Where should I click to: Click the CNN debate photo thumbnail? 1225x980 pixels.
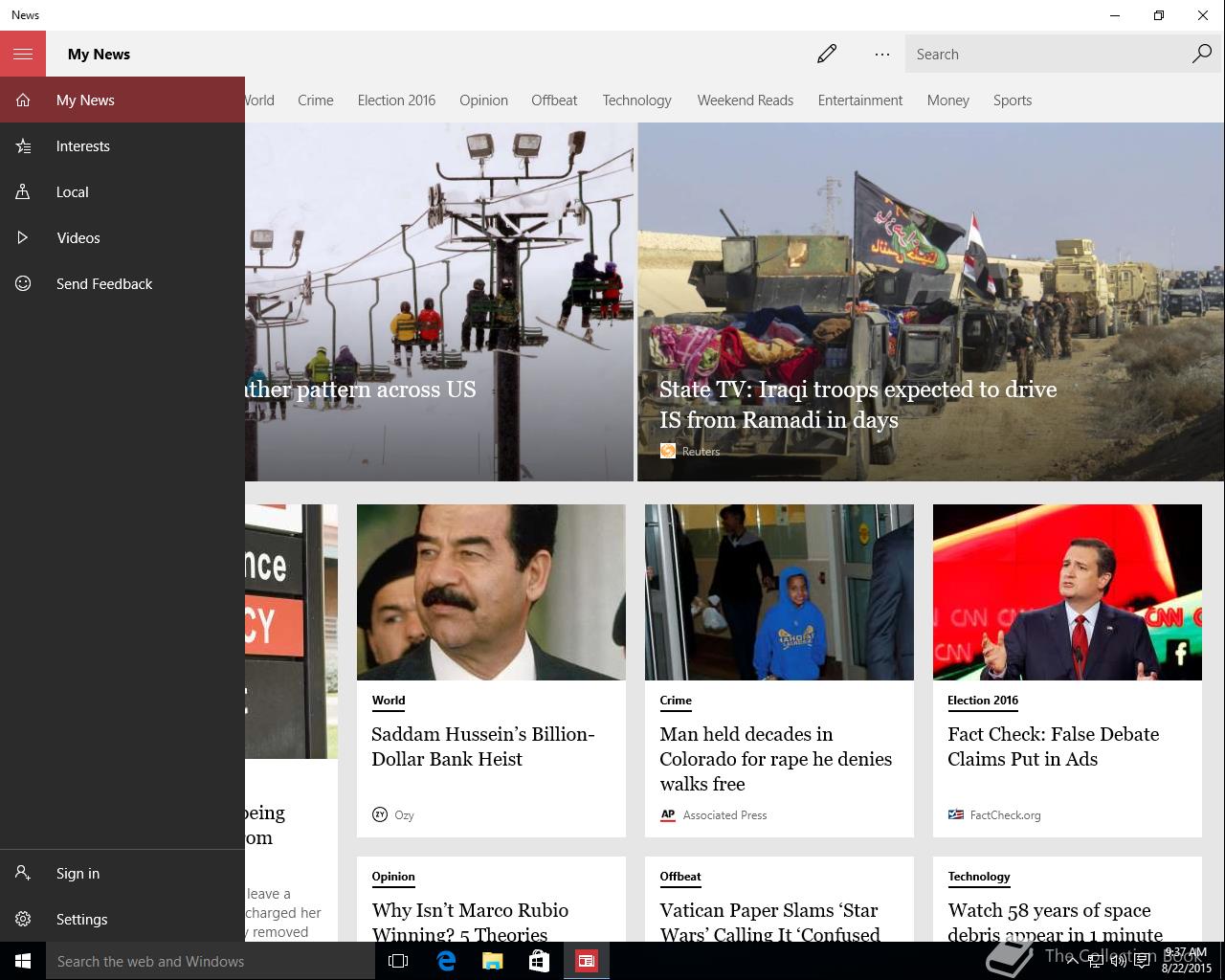tap(1067, 592)
